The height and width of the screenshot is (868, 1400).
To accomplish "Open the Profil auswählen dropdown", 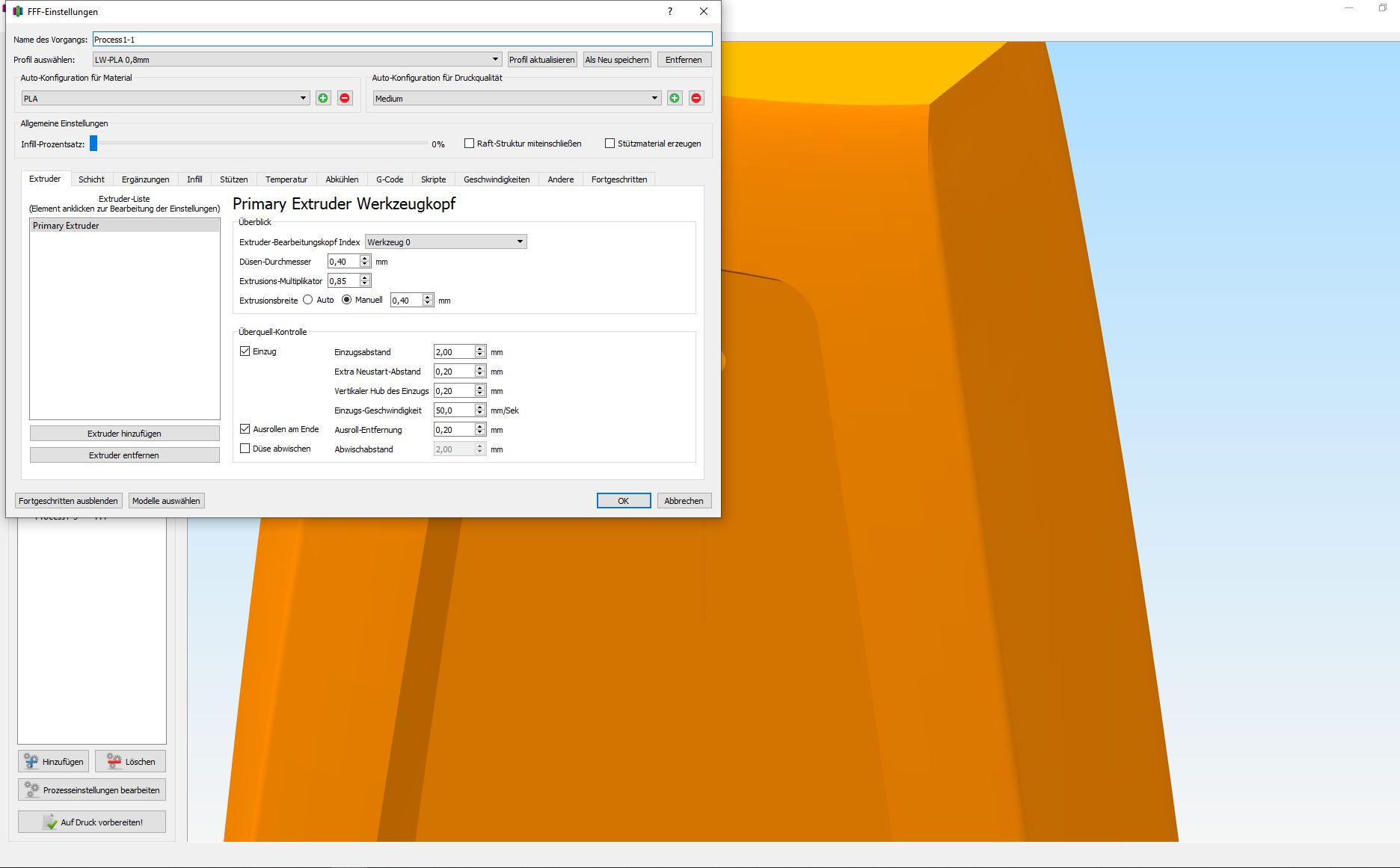I will 297,60.
